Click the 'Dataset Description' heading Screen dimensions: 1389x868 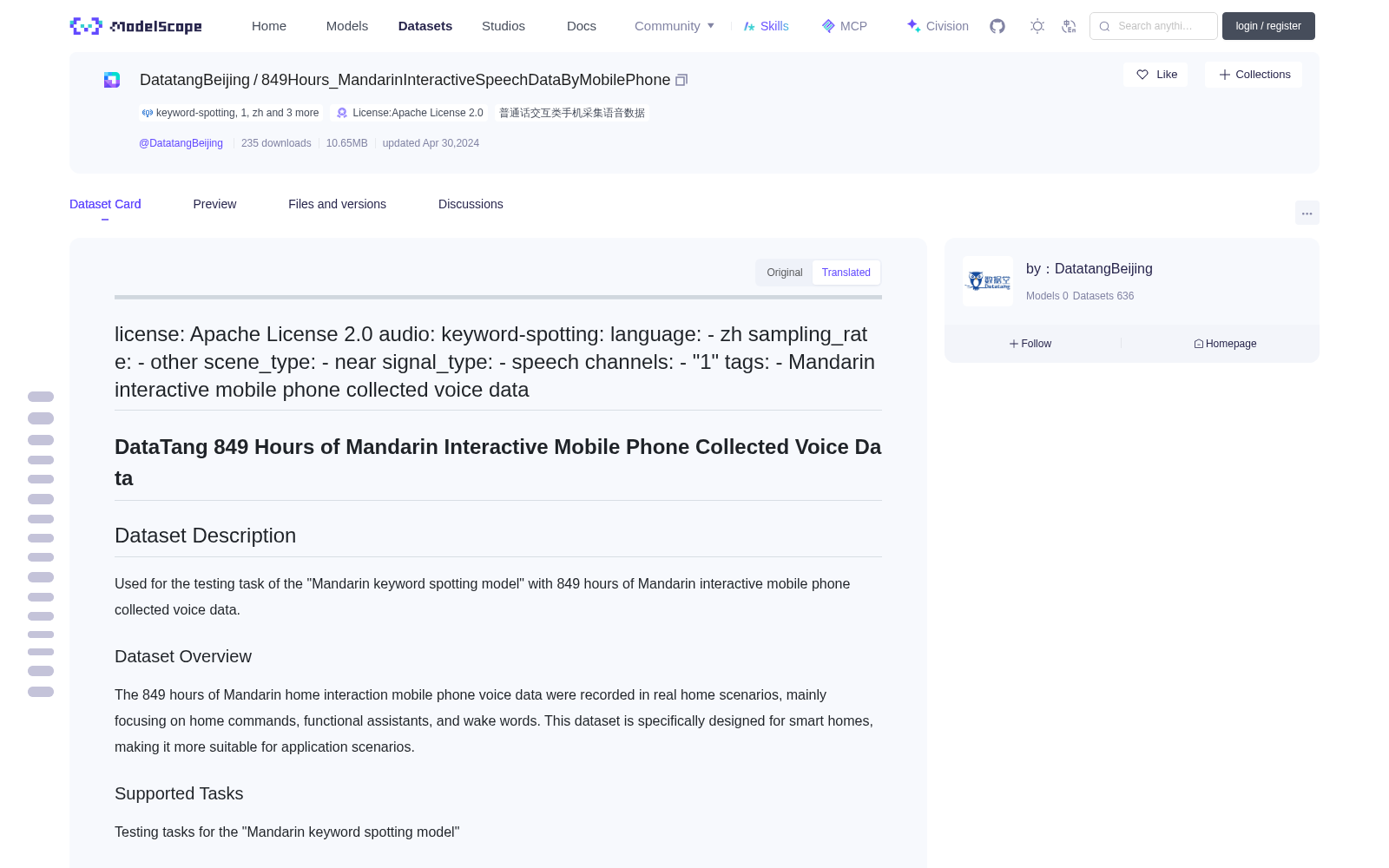tap(205, 536)
